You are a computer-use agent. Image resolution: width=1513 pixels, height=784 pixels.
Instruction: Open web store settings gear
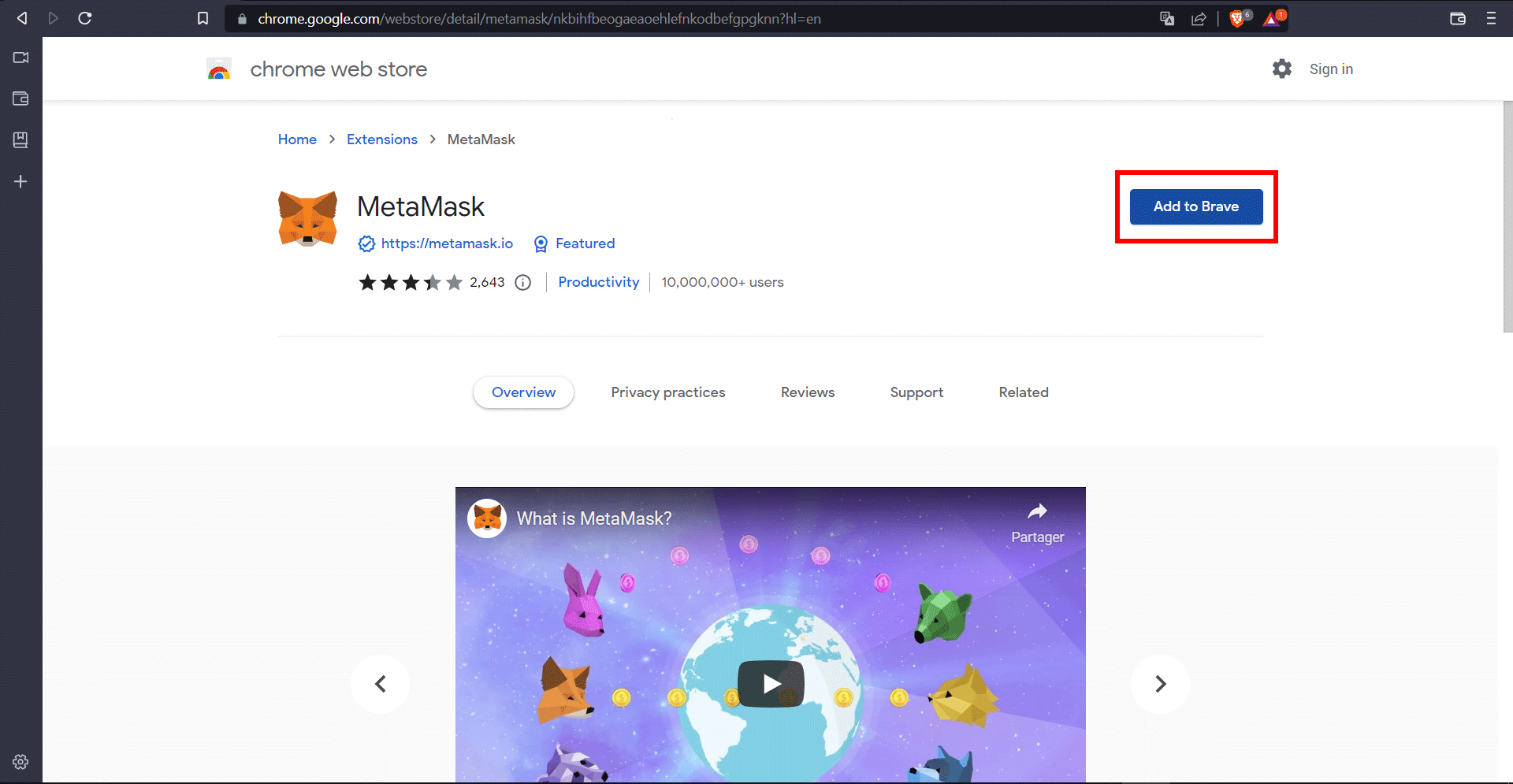point(1282,69)
